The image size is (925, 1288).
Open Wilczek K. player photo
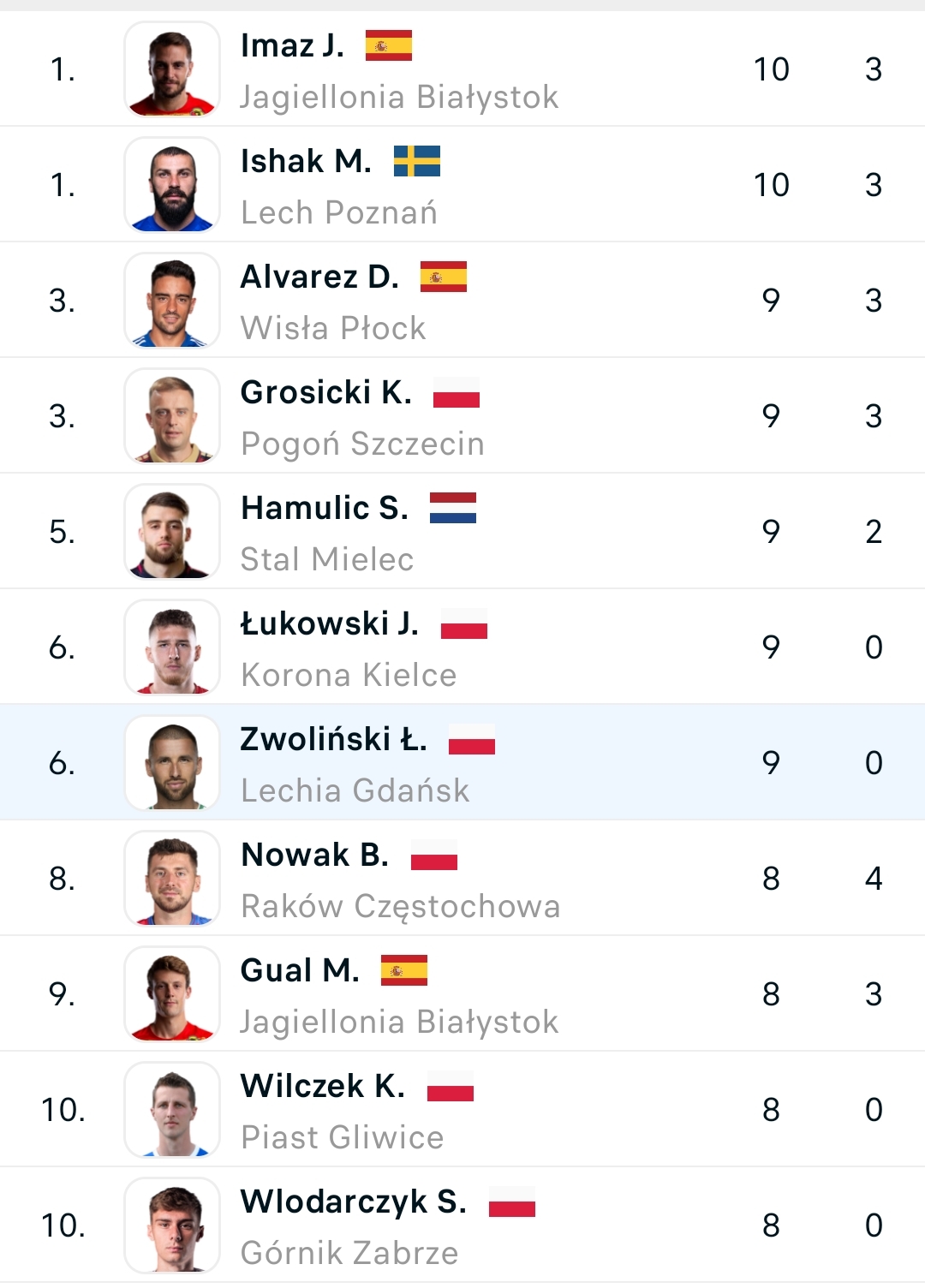[172, 1110]
